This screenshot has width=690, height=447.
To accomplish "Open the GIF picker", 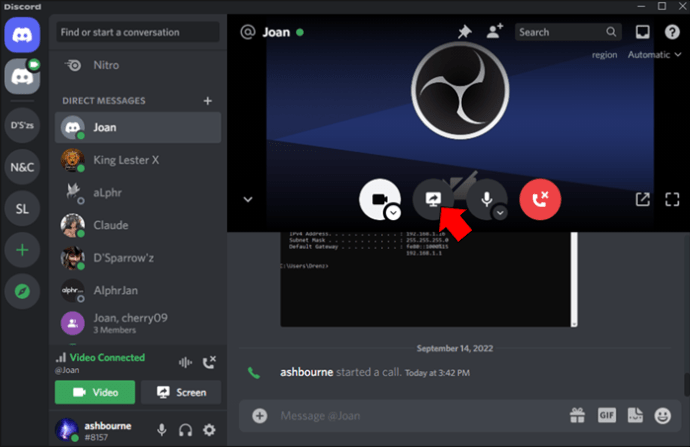I will point(606,415).
